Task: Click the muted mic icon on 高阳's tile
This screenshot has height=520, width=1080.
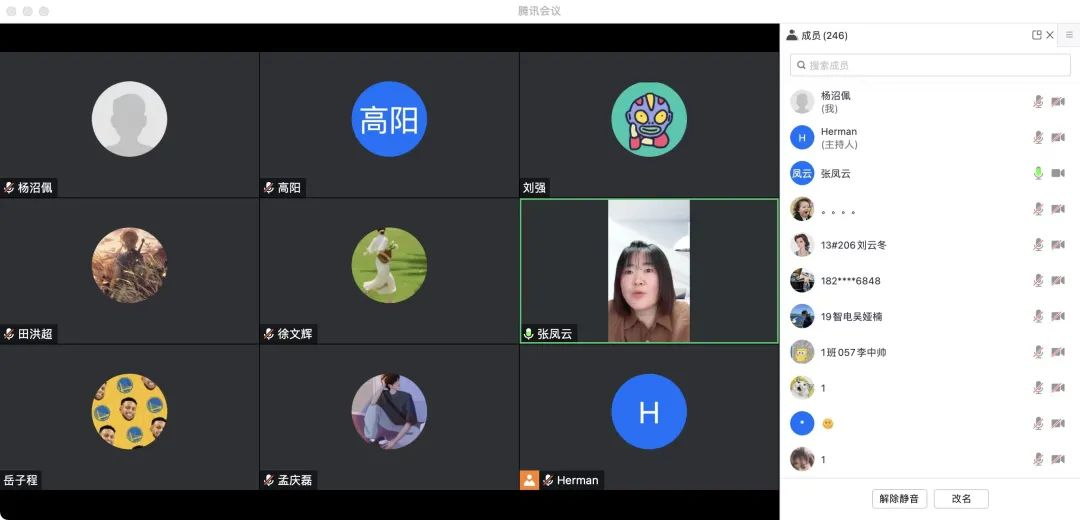Action: click(269, 188)
